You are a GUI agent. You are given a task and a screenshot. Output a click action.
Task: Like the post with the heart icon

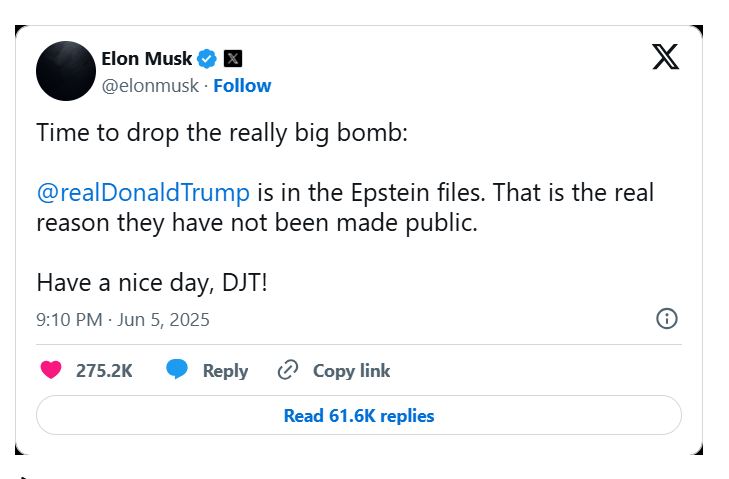pyautogui.click(x=51, y=370)
